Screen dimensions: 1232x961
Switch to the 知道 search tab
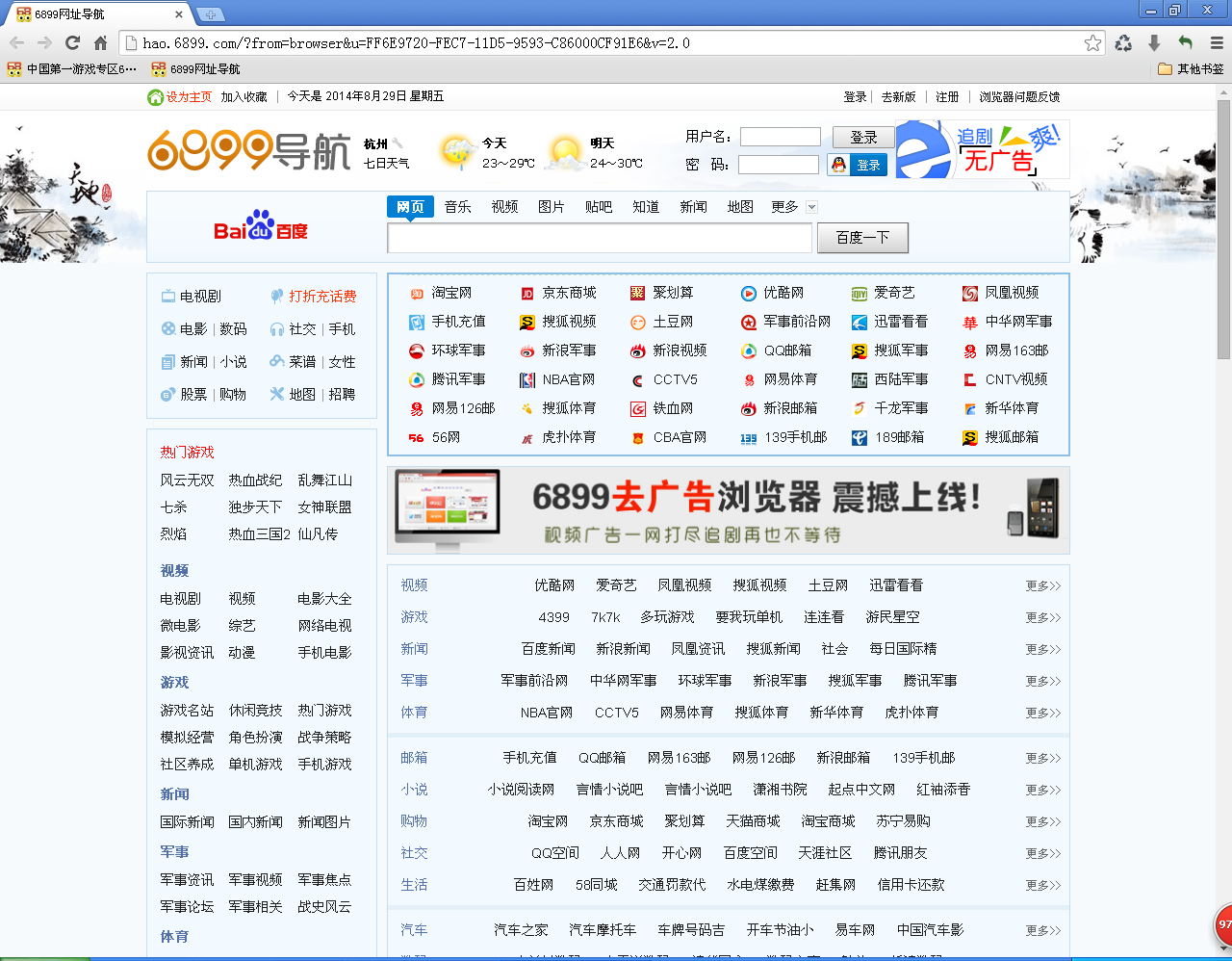click(x=646, y=207)
